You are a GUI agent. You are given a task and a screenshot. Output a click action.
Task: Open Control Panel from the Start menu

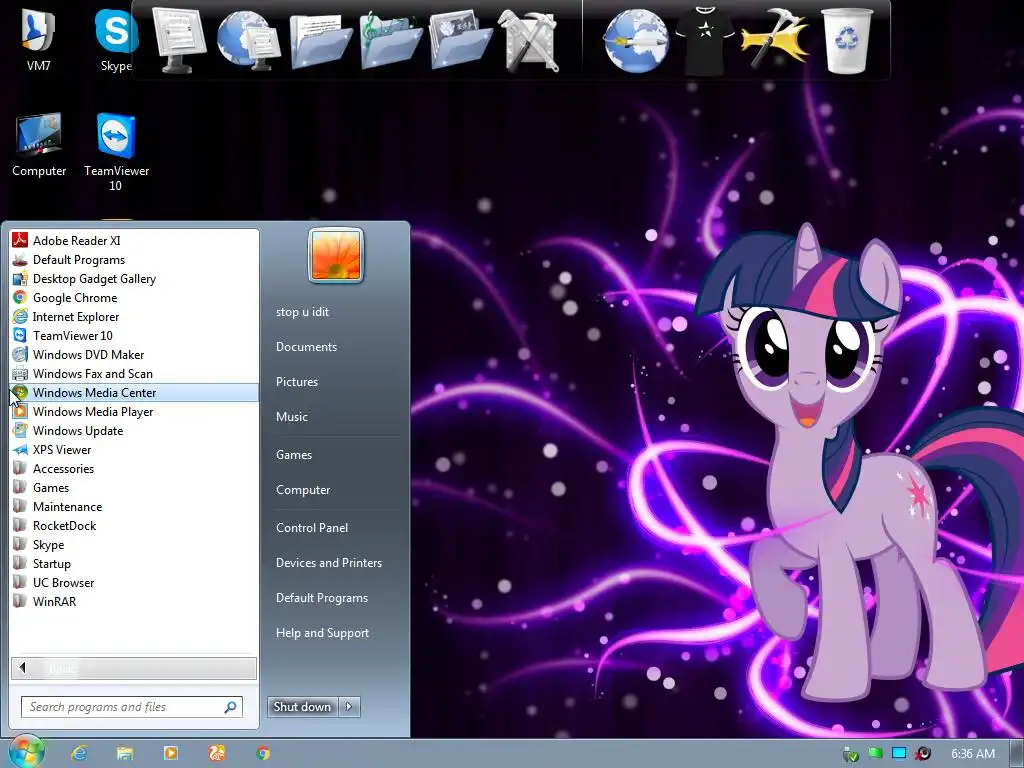312,528
